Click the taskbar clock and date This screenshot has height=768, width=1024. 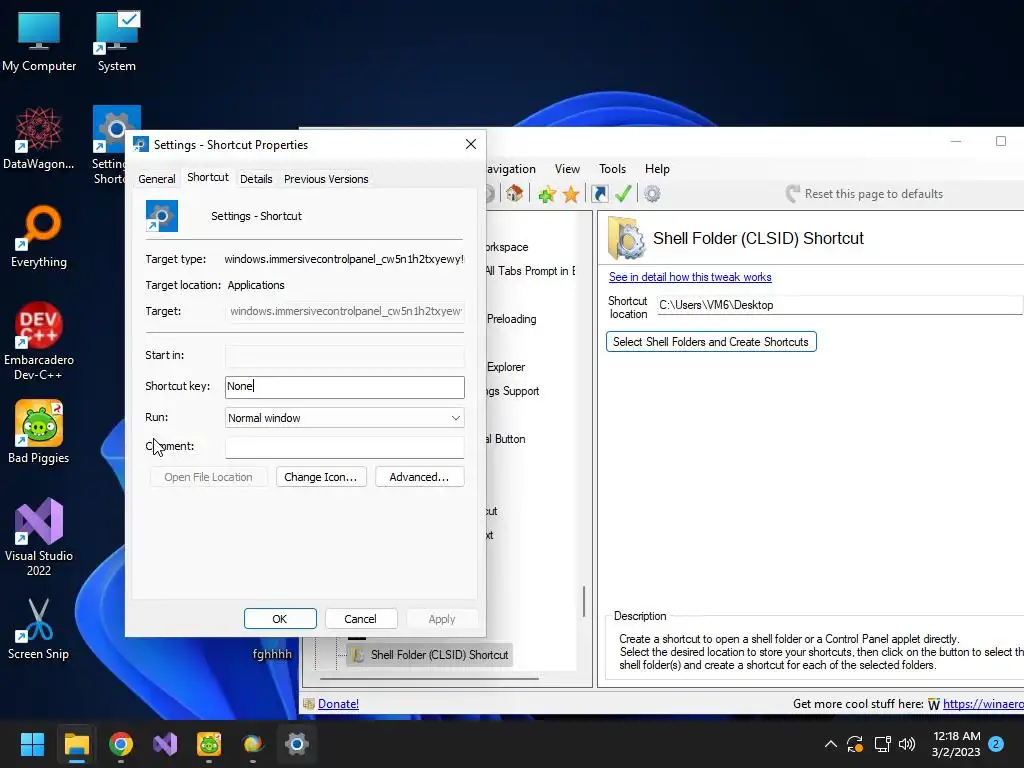(956, 744)
